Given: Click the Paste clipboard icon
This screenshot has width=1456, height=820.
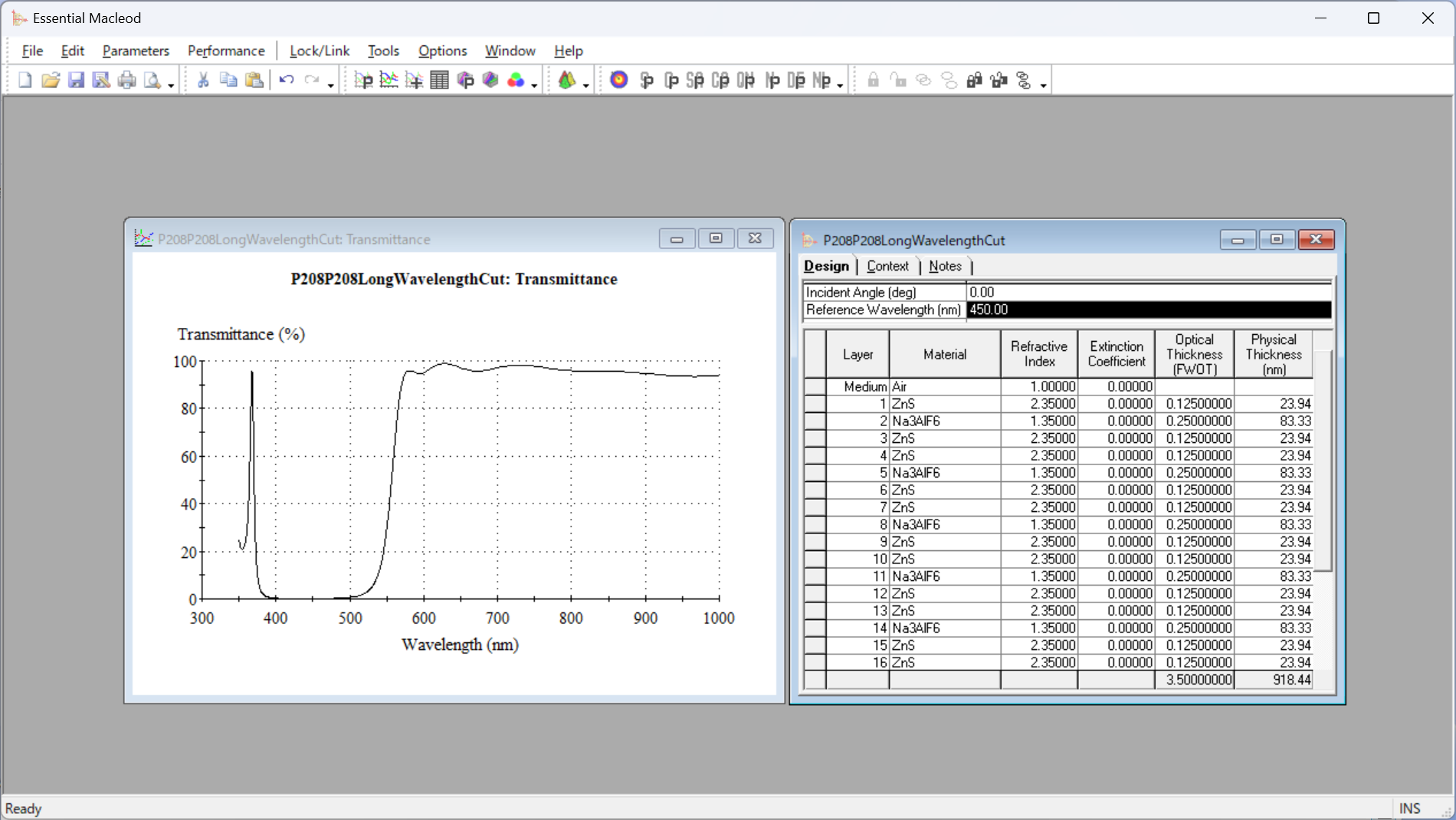Looking at the screenshot, I should (x=254, y=80).
